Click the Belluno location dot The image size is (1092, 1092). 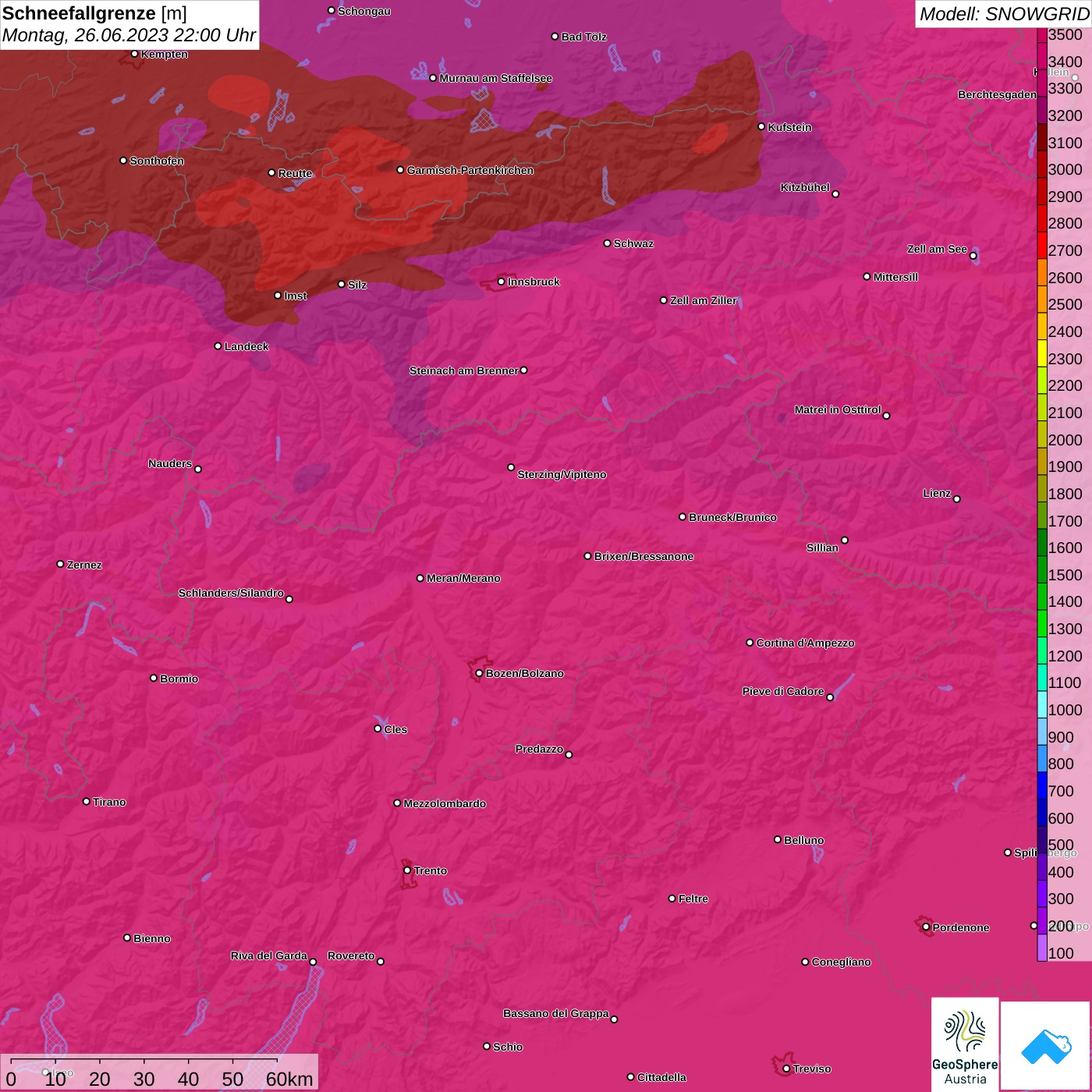tap(778, 839)
